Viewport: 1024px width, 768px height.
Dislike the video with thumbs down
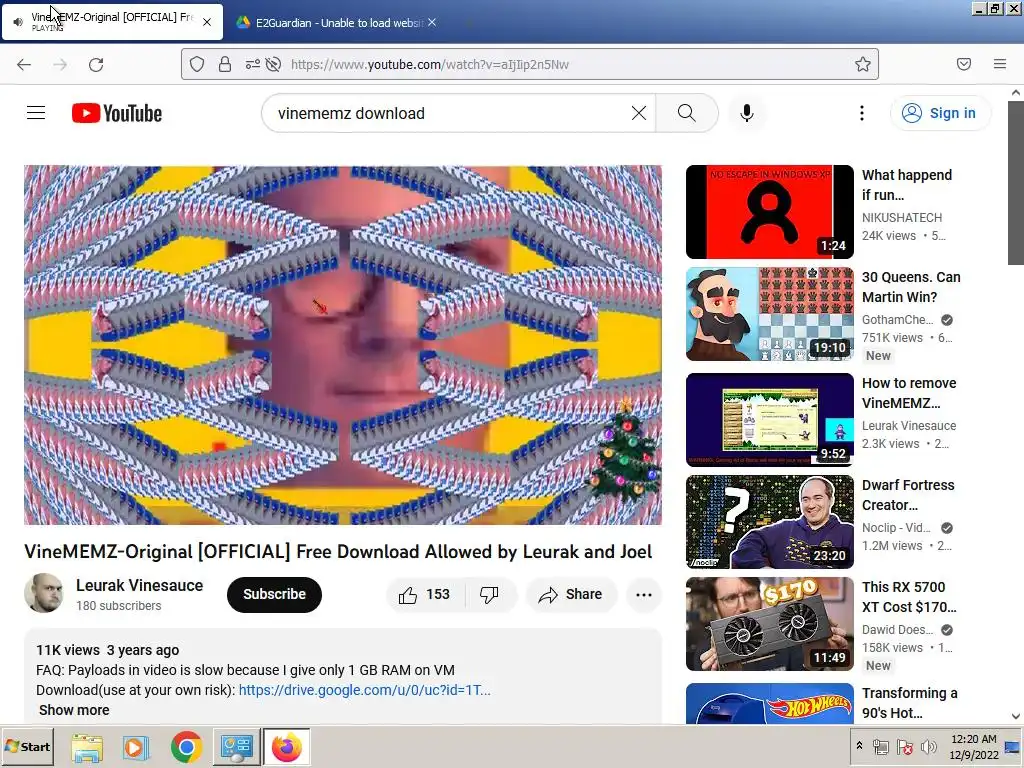pos(489,594)
